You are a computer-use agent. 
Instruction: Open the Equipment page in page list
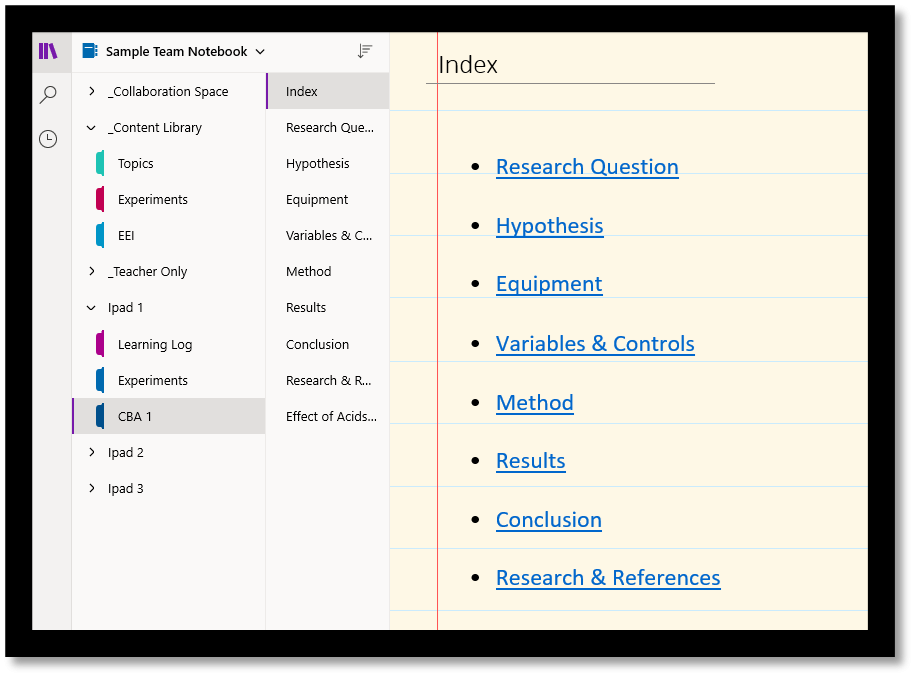click(328, 200)
